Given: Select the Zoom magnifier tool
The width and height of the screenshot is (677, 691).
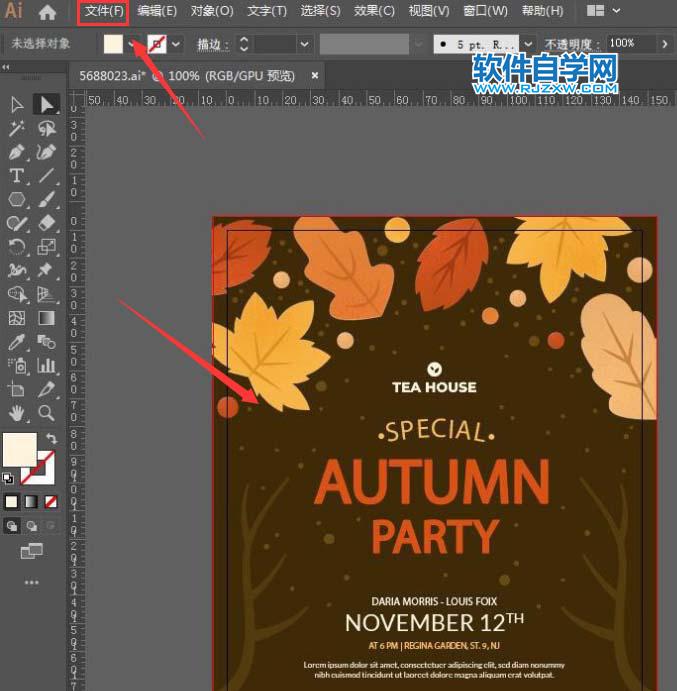Looking at the screenshot, I should [x=46, y=413].
